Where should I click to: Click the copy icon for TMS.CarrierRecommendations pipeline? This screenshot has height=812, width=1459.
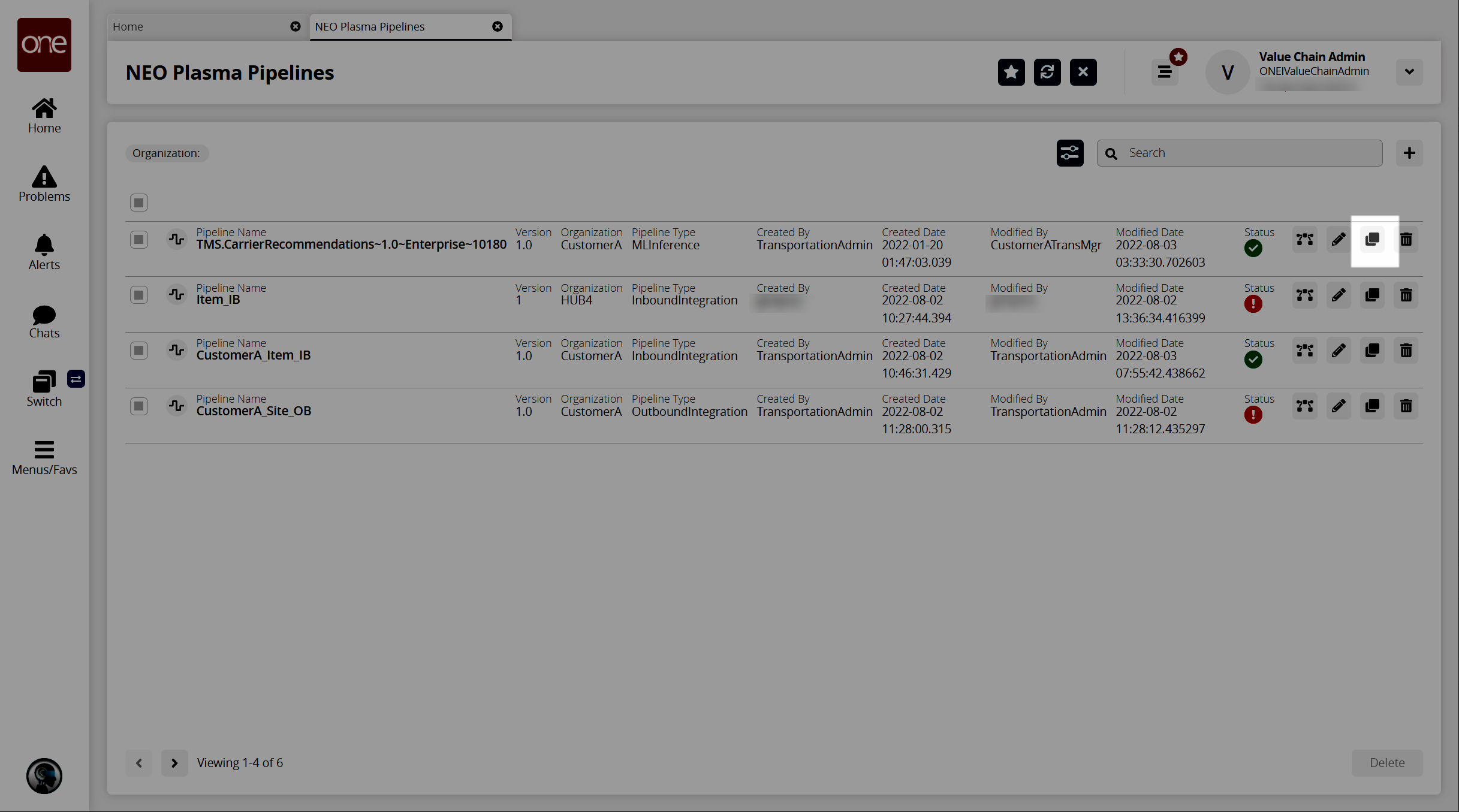[x=1372, y=240]
